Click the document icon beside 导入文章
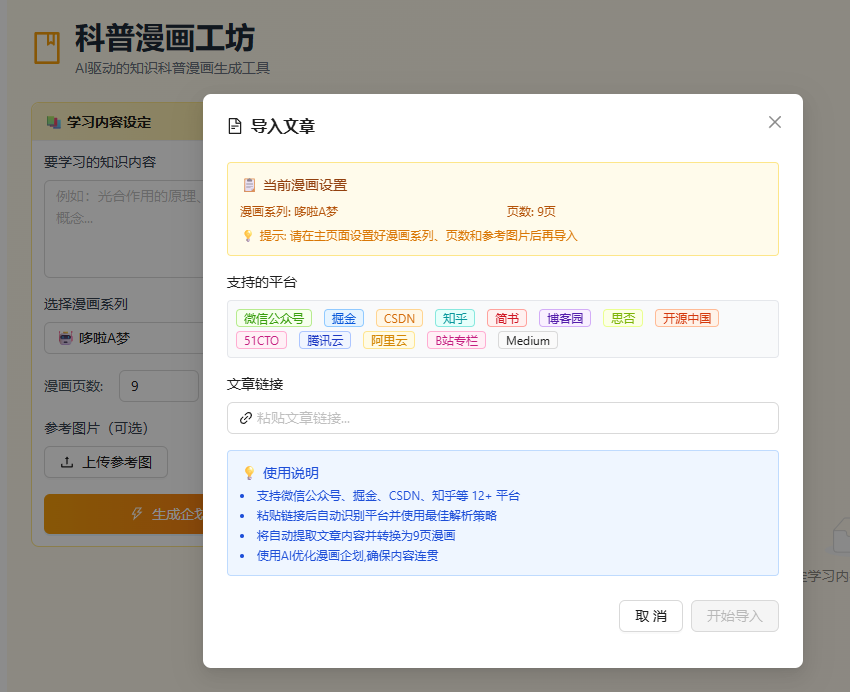 coord(235,126)
